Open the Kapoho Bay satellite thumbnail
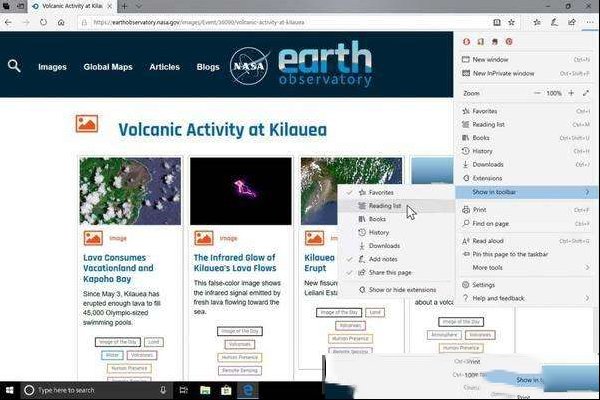The width and height of the screenshot is (600, 400). coord(130,191)
